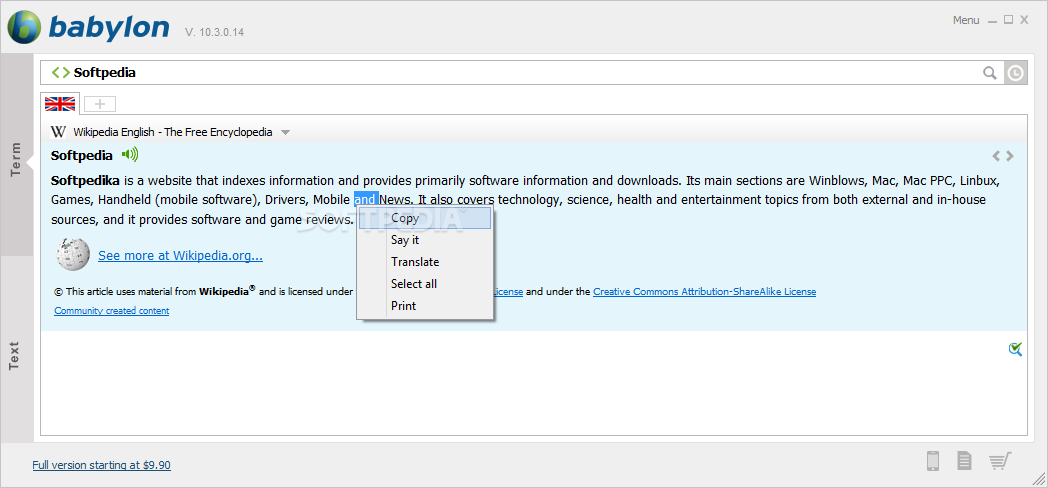Open the Menu button in title bar

coord(966,20)
